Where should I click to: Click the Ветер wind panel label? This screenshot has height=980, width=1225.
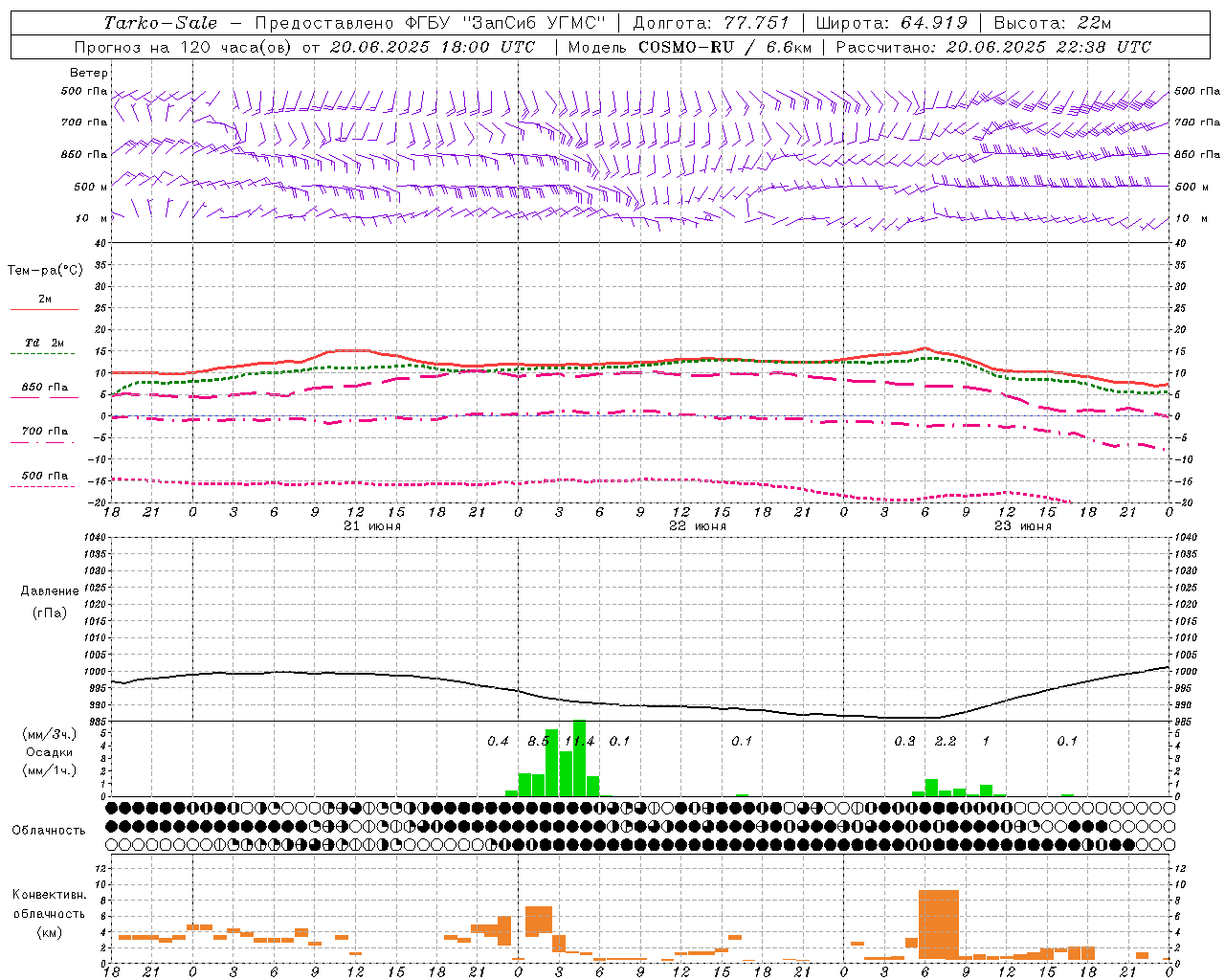pyautogui.click(x=89, y=73)
